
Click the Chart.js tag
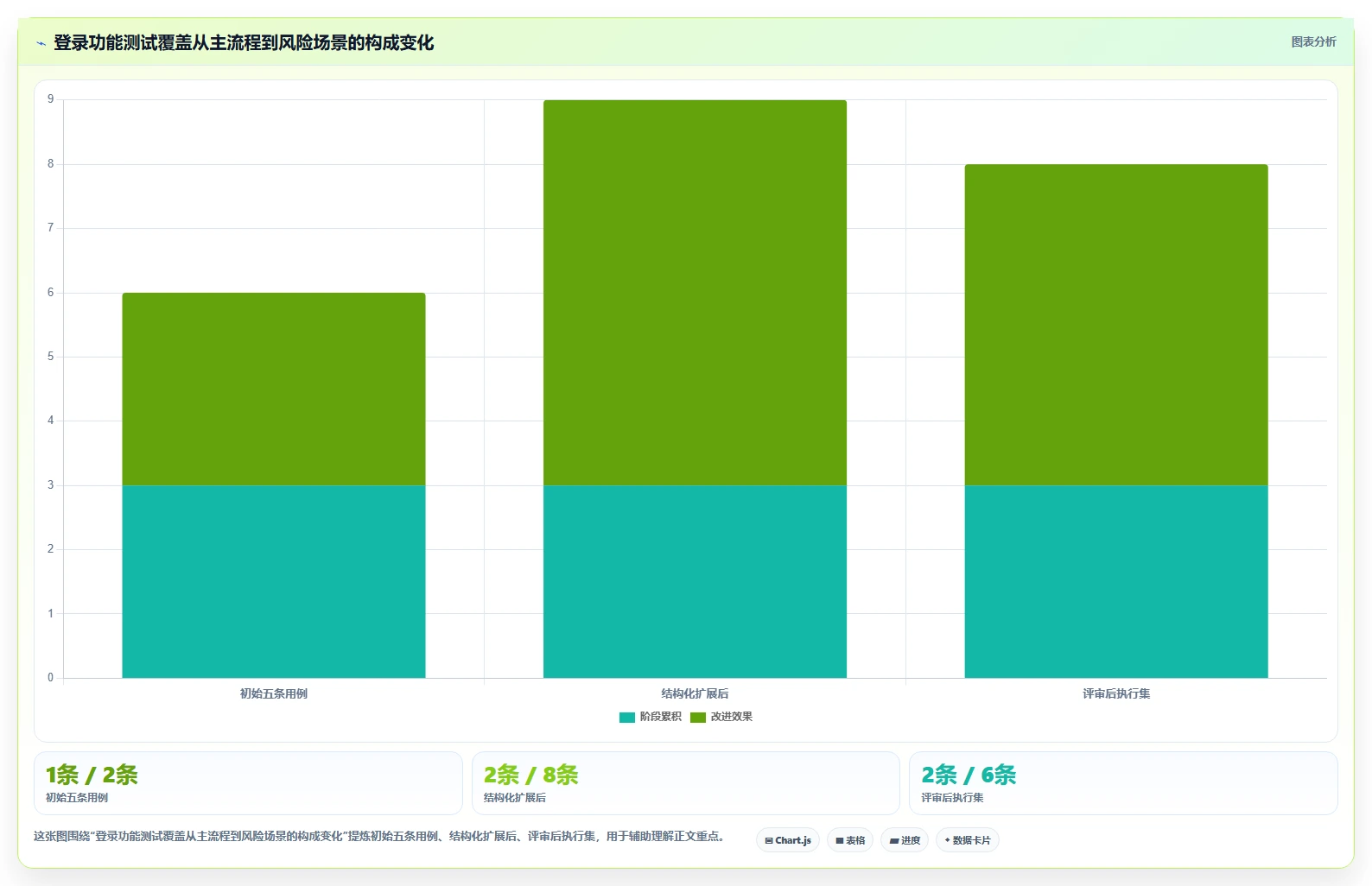[788, 840]
